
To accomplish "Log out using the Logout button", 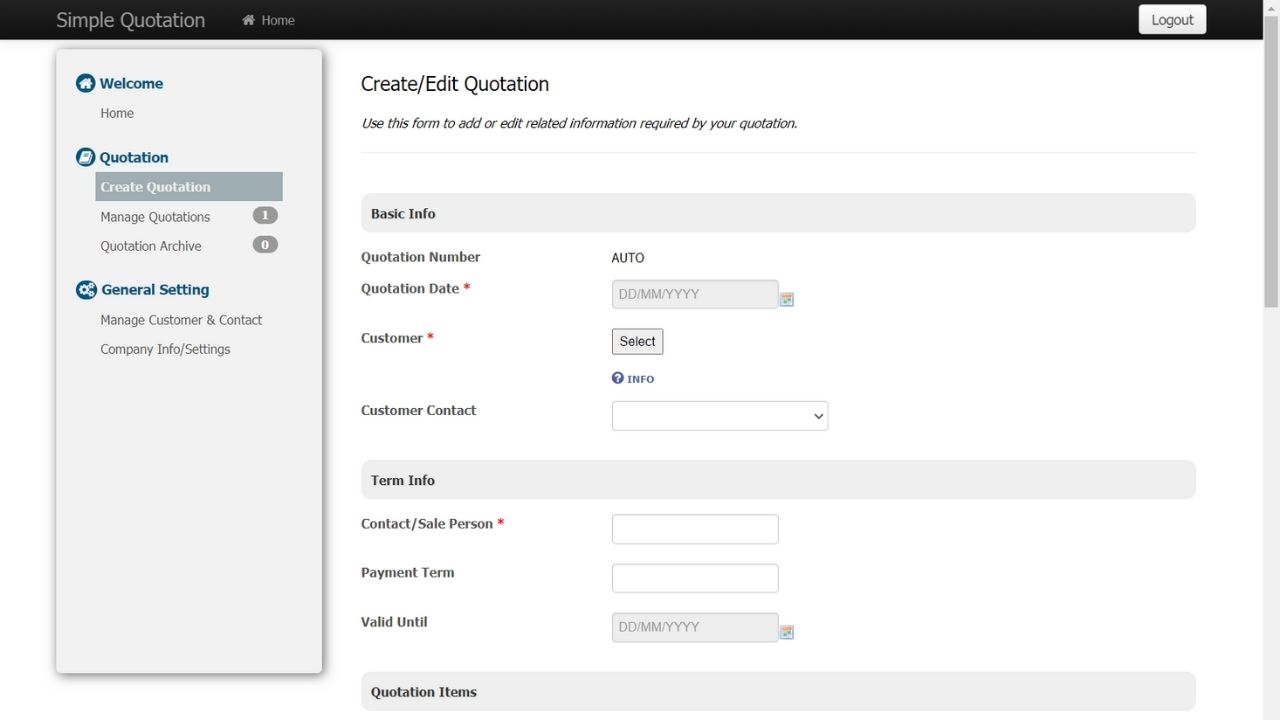I will (1172, 20).
